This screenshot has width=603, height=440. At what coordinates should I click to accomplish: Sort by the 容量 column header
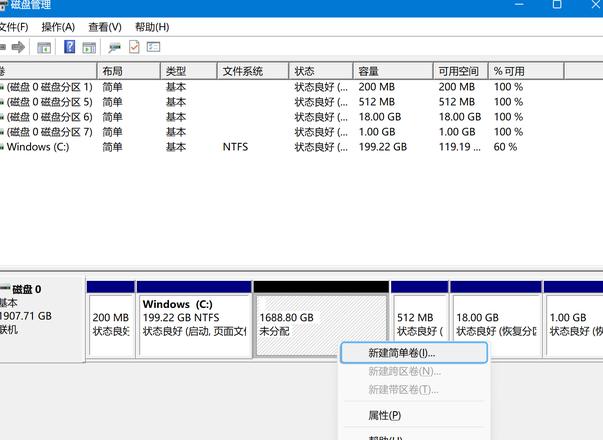coord(393,71)
